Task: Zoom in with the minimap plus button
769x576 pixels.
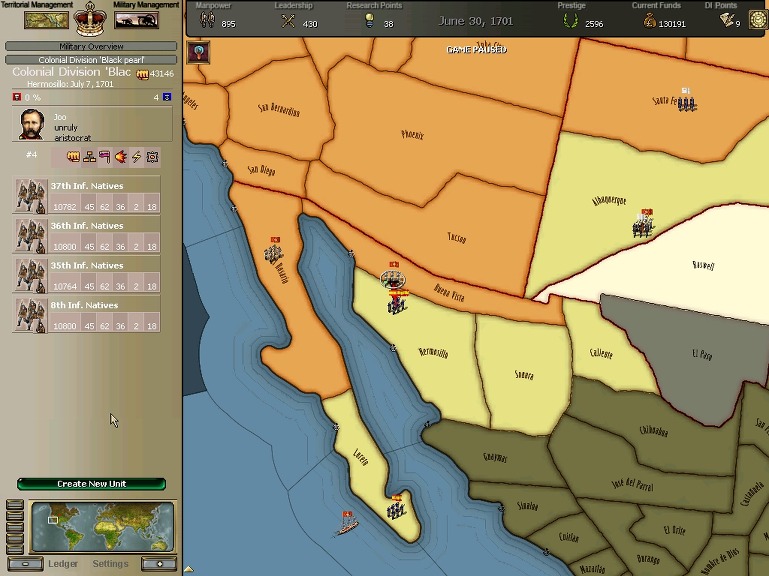Action: (159, 564)
